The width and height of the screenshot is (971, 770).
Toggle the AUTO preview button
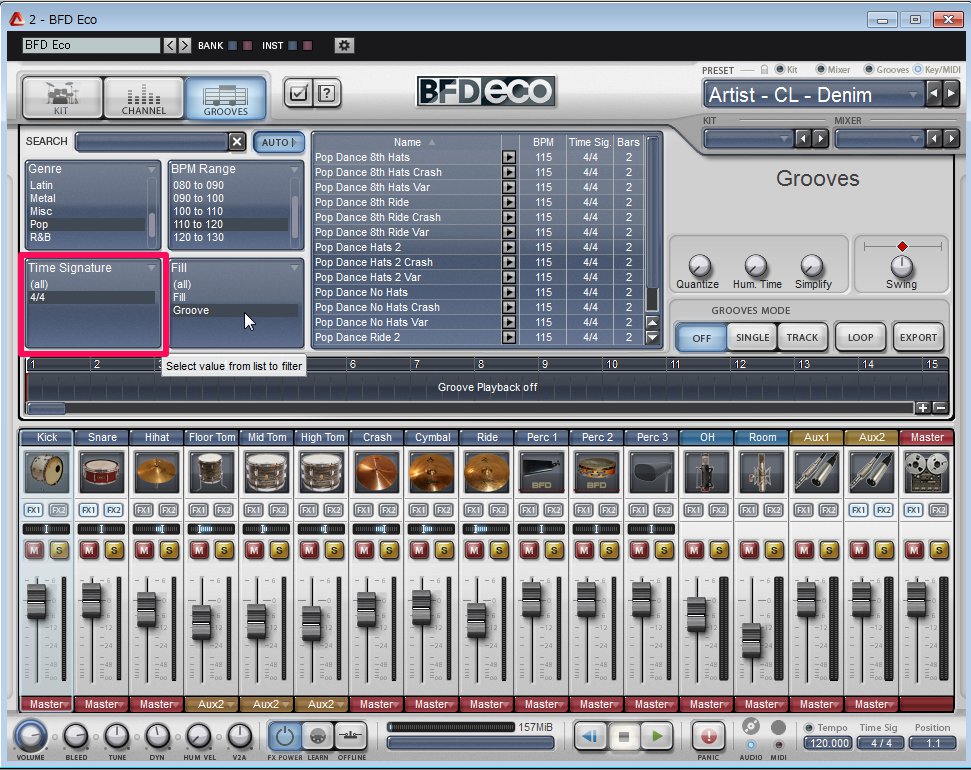[x=279, y=142]
